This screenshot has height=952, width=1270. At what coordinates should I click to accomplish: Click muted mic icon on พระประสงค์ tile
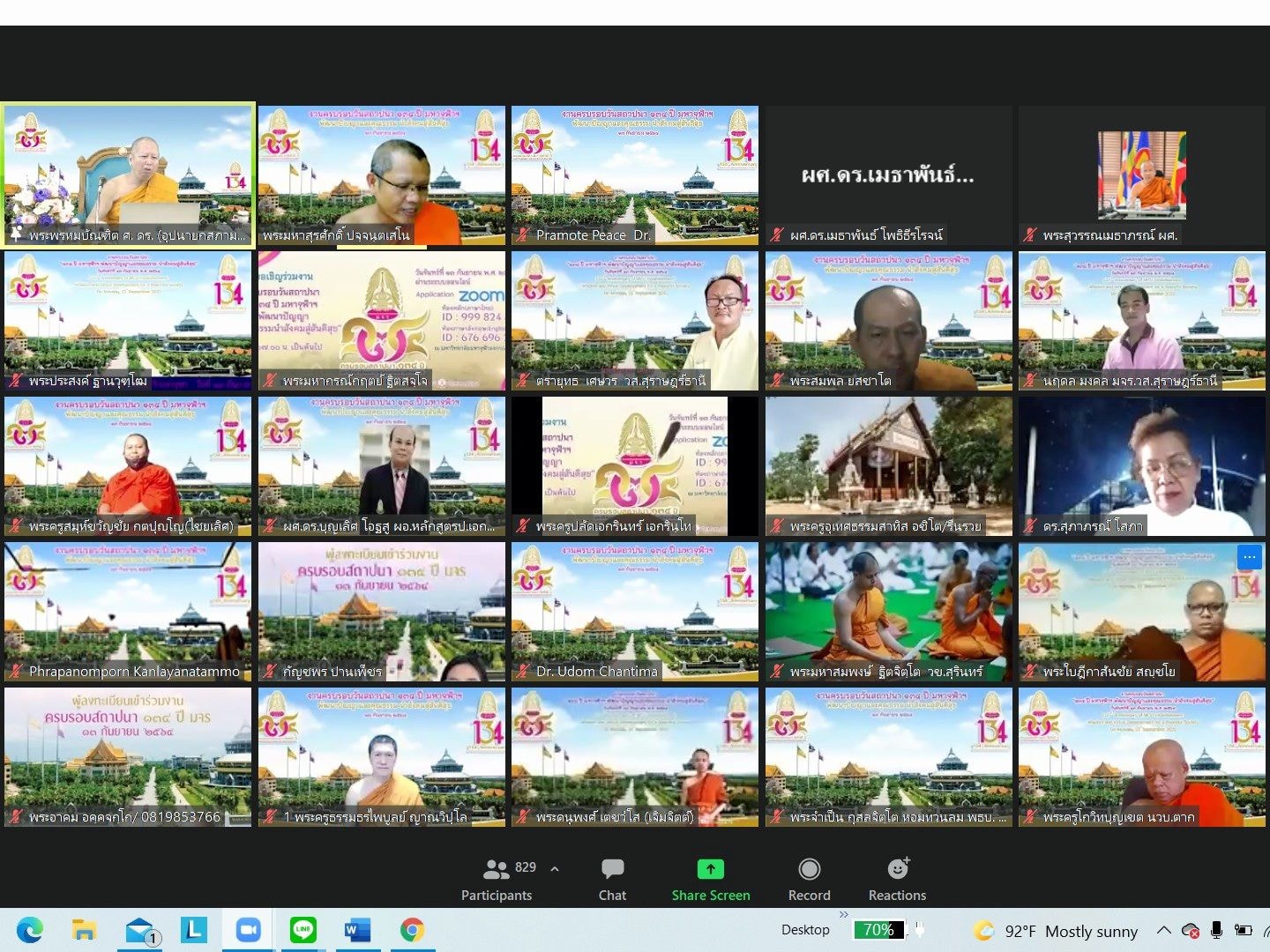[x=16, y=381]
